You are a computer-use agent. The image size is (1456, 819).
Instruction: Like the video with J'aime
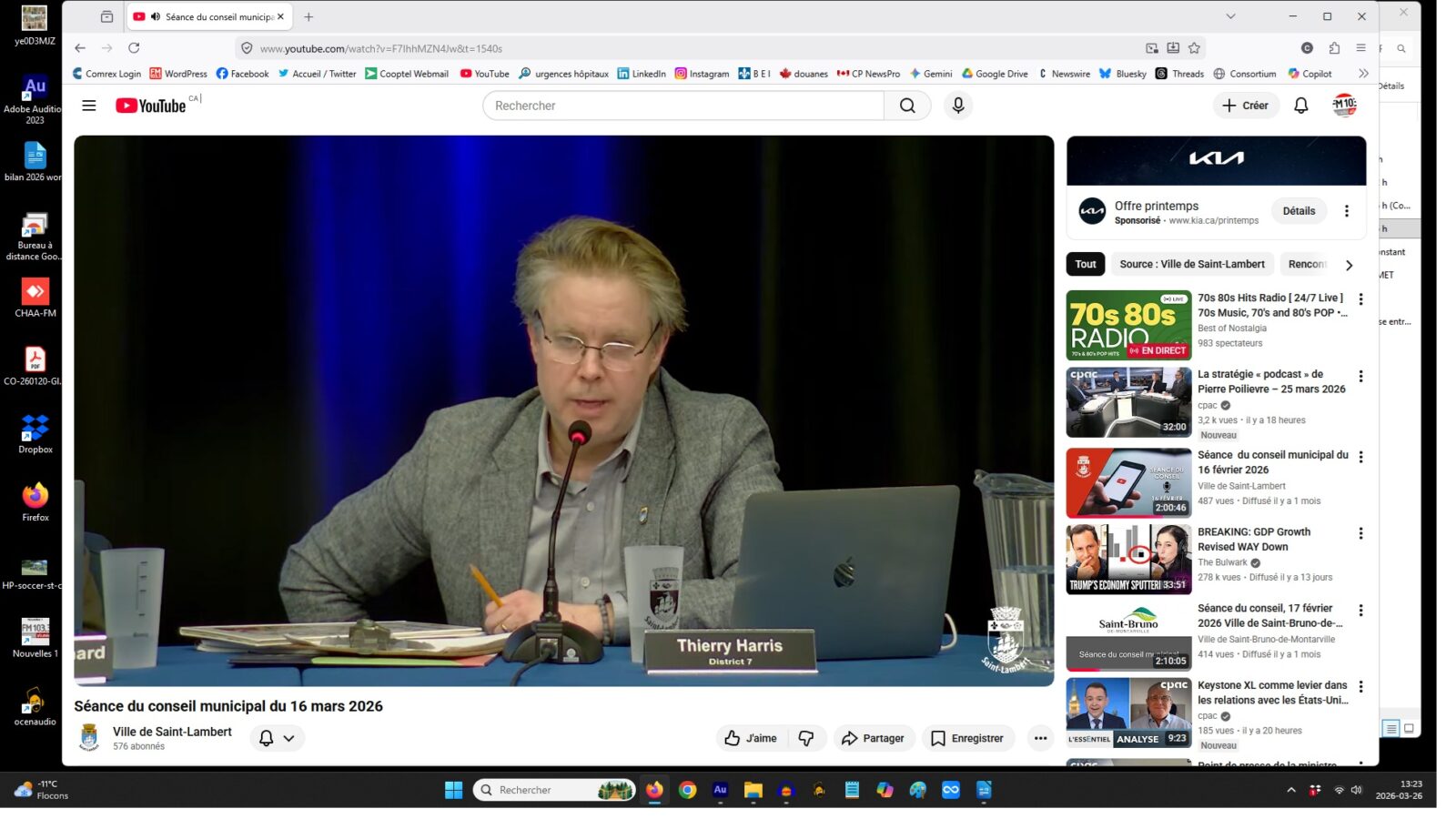click(x=751, y=738)
